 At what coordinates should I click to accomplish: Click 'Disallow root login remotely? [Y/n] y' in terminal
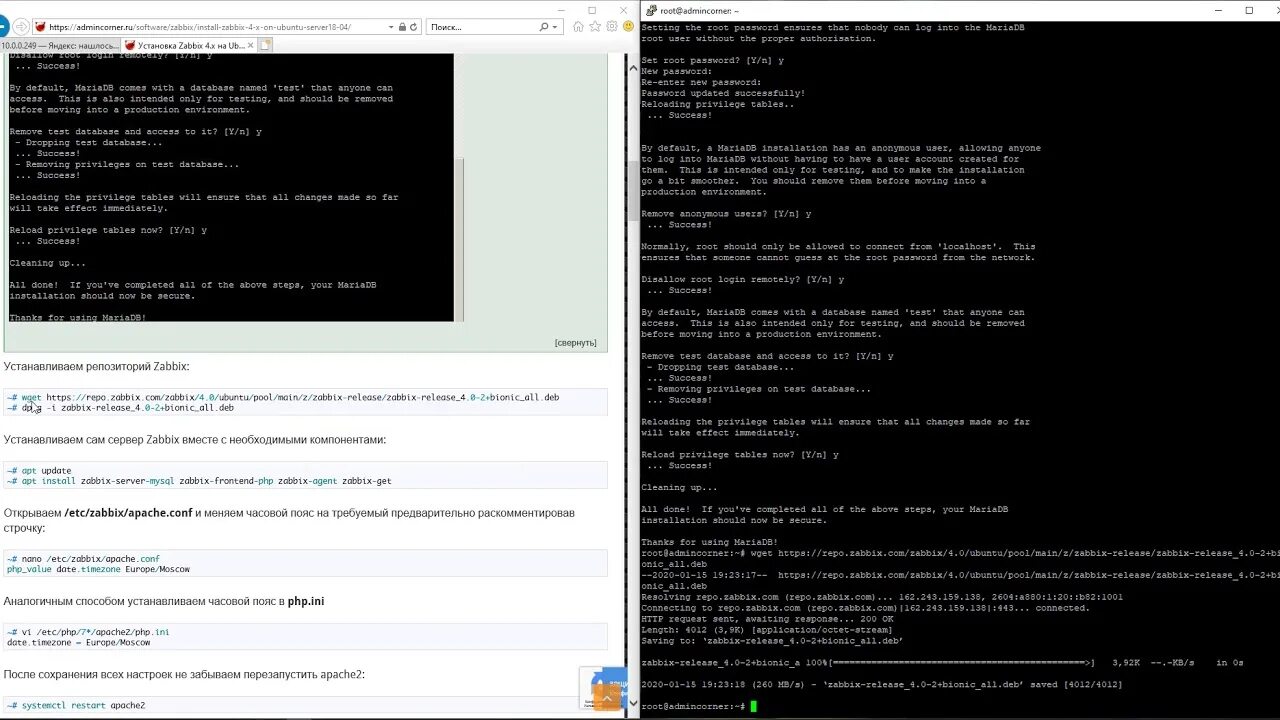coord(742,279)
